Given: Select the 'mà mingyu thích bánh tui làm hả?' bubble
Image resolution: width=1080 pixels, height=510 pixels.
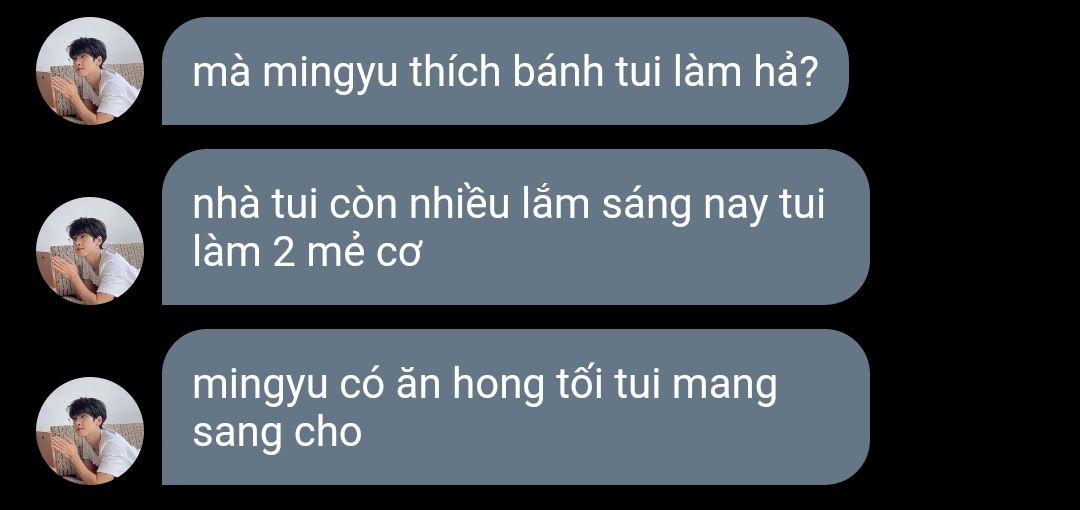Looking at the screenshot, I should [505, 71].
